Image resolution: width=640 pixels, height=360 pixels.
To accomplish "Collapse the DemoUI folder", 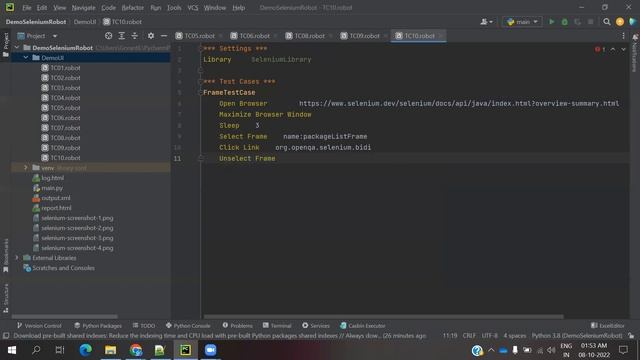I will tap(26, 58).
